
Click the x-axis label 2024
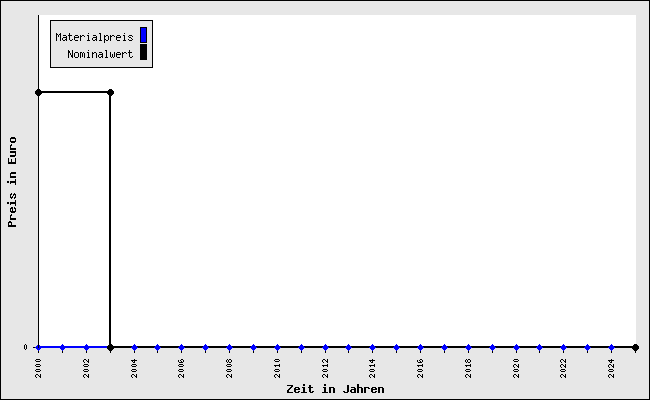pyautogui.click(x=611, y=368)
